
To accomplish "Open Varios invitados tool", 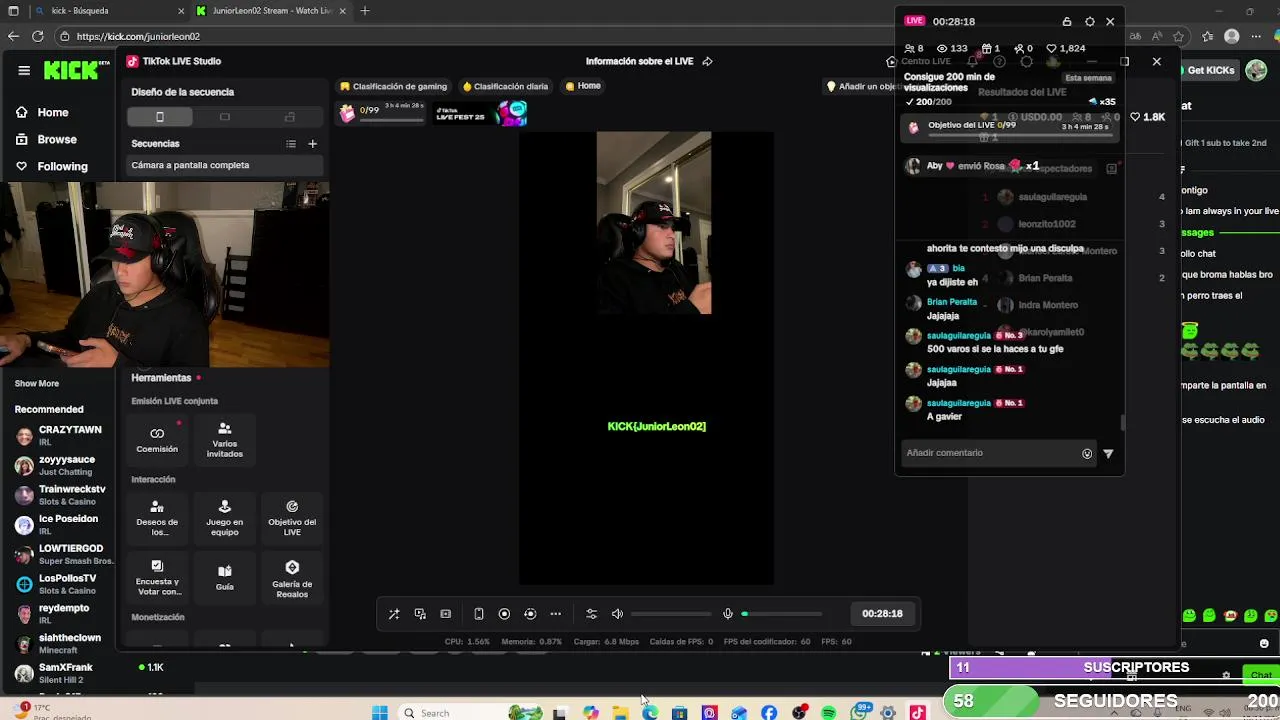I will (x=224, y=440).
